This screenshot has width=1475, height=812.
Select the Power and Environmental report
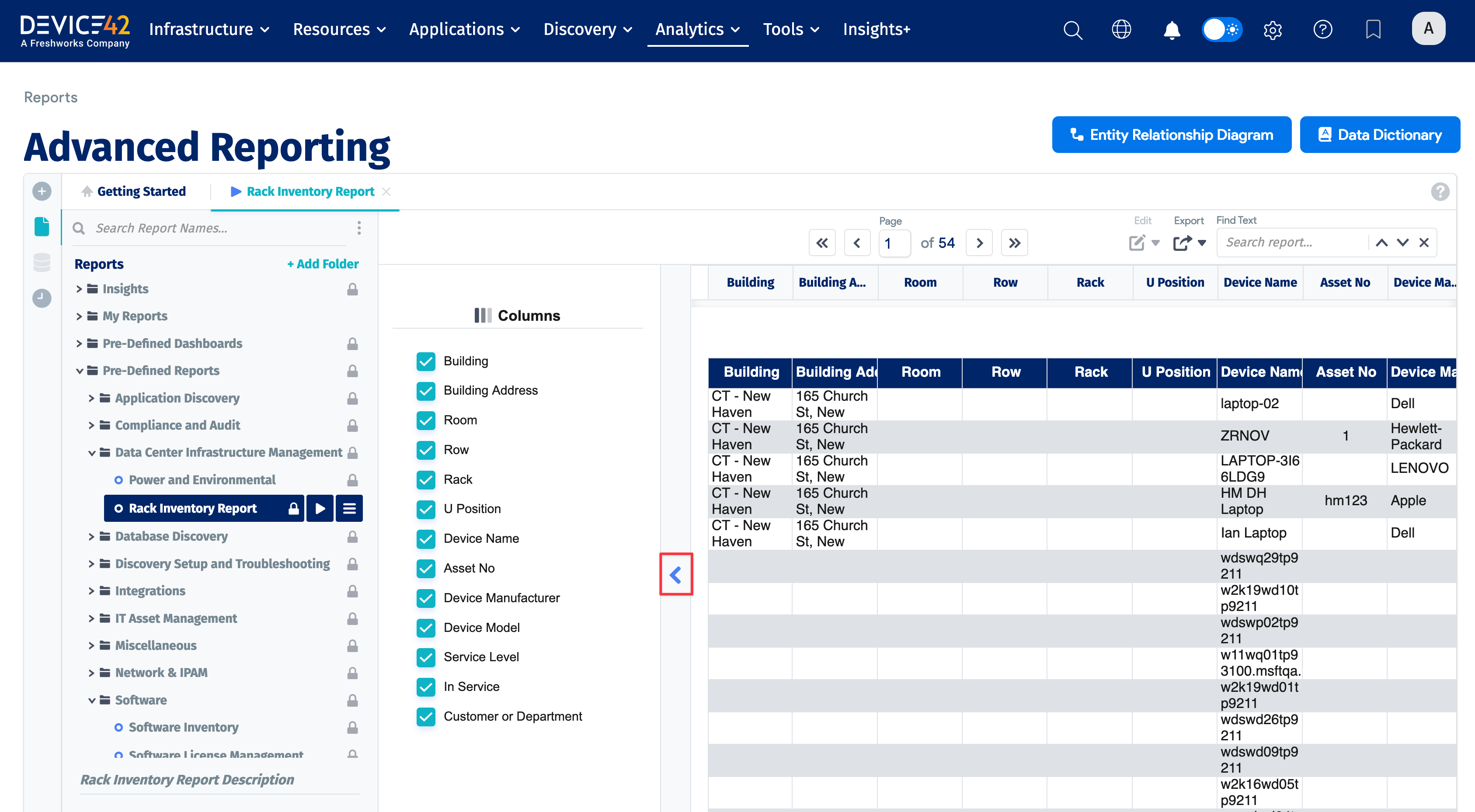(202, 479)
